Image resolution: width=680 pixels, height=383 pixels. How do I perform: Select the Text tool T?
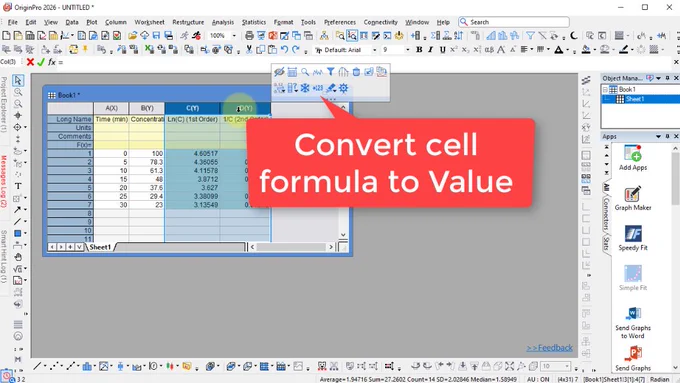point(18,186)
